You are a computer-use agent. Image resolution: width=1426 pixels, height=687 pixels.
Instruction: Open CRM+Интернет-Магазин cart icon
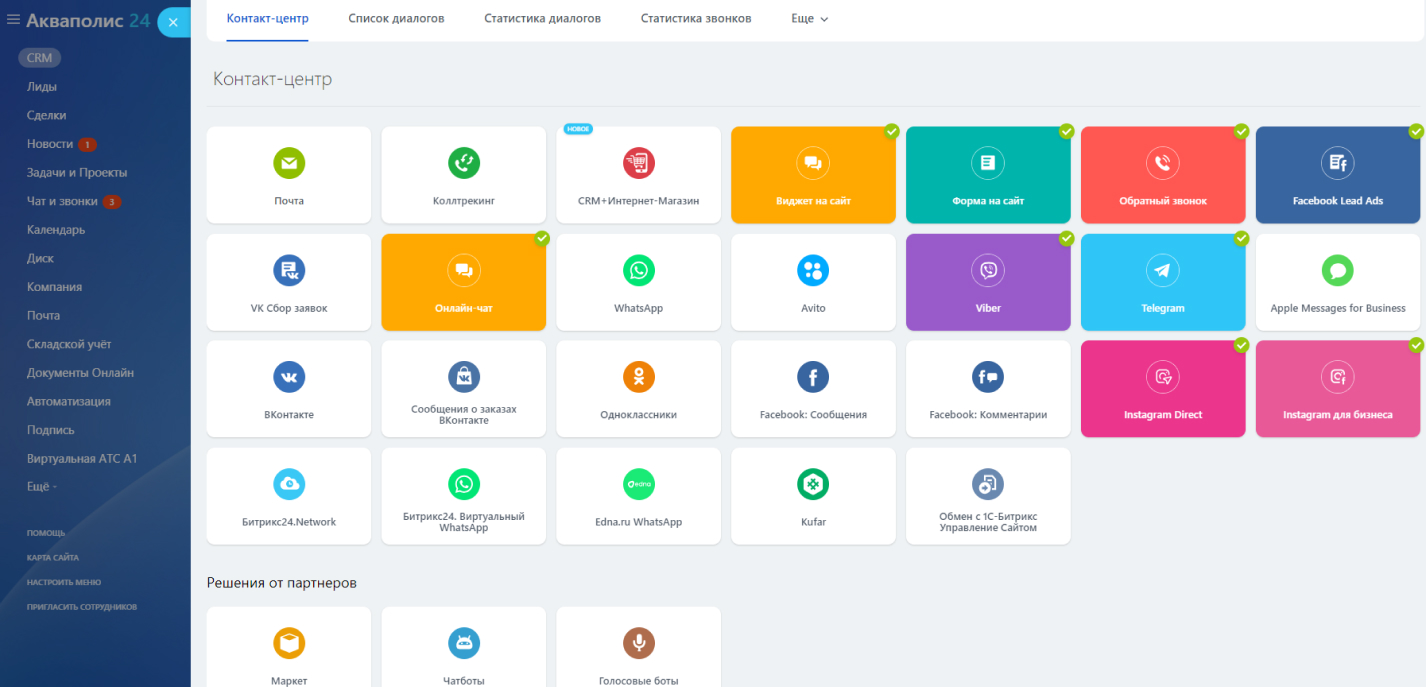pyautogui.click(x=638, y=162)
